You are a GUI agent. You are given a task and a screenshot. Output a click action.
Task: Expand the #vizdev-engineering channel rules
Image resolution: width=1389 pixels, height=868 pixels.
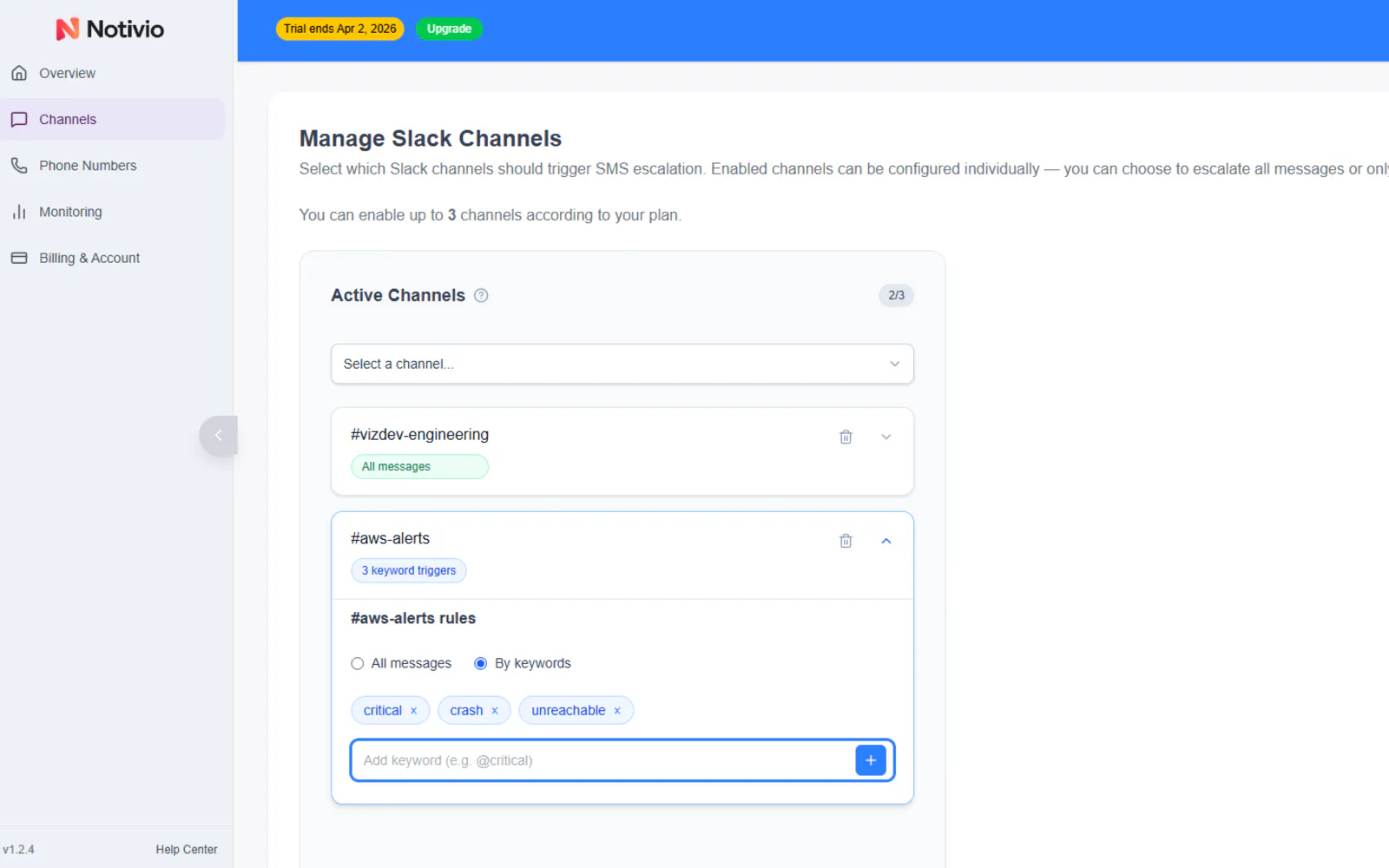(x=886, y=437)
